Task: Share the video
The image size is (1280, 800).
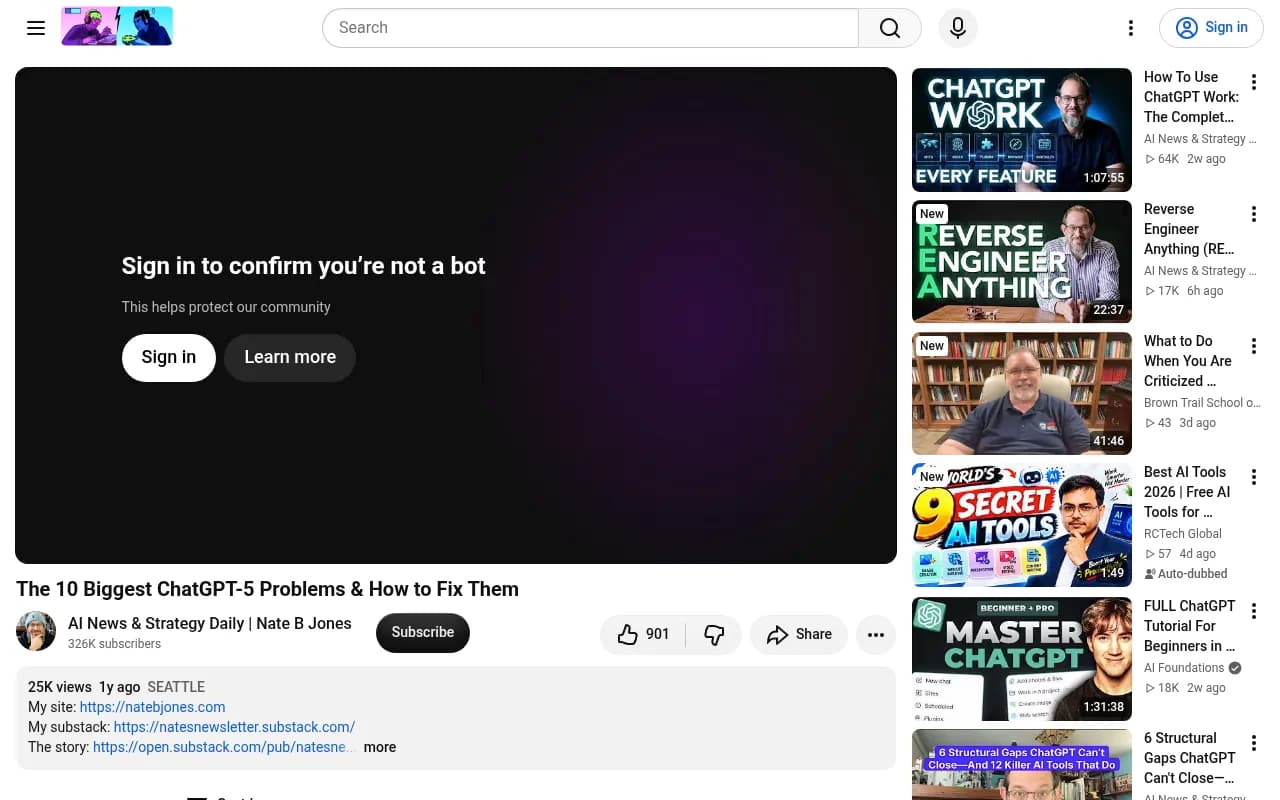Action: point(799,634)
